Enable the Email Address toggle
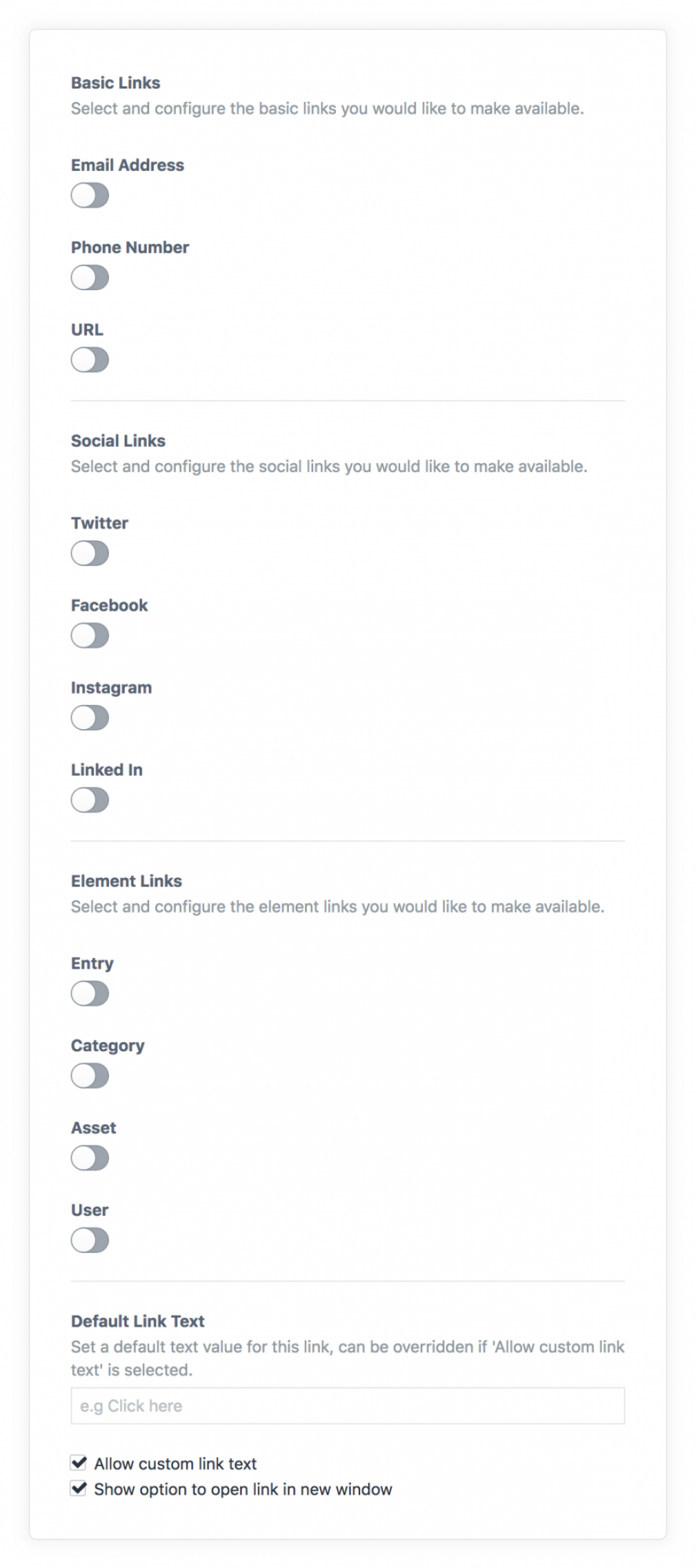The width and height of the screenshot is (696, 1568). pyautogui.click(x=90, y=195)
